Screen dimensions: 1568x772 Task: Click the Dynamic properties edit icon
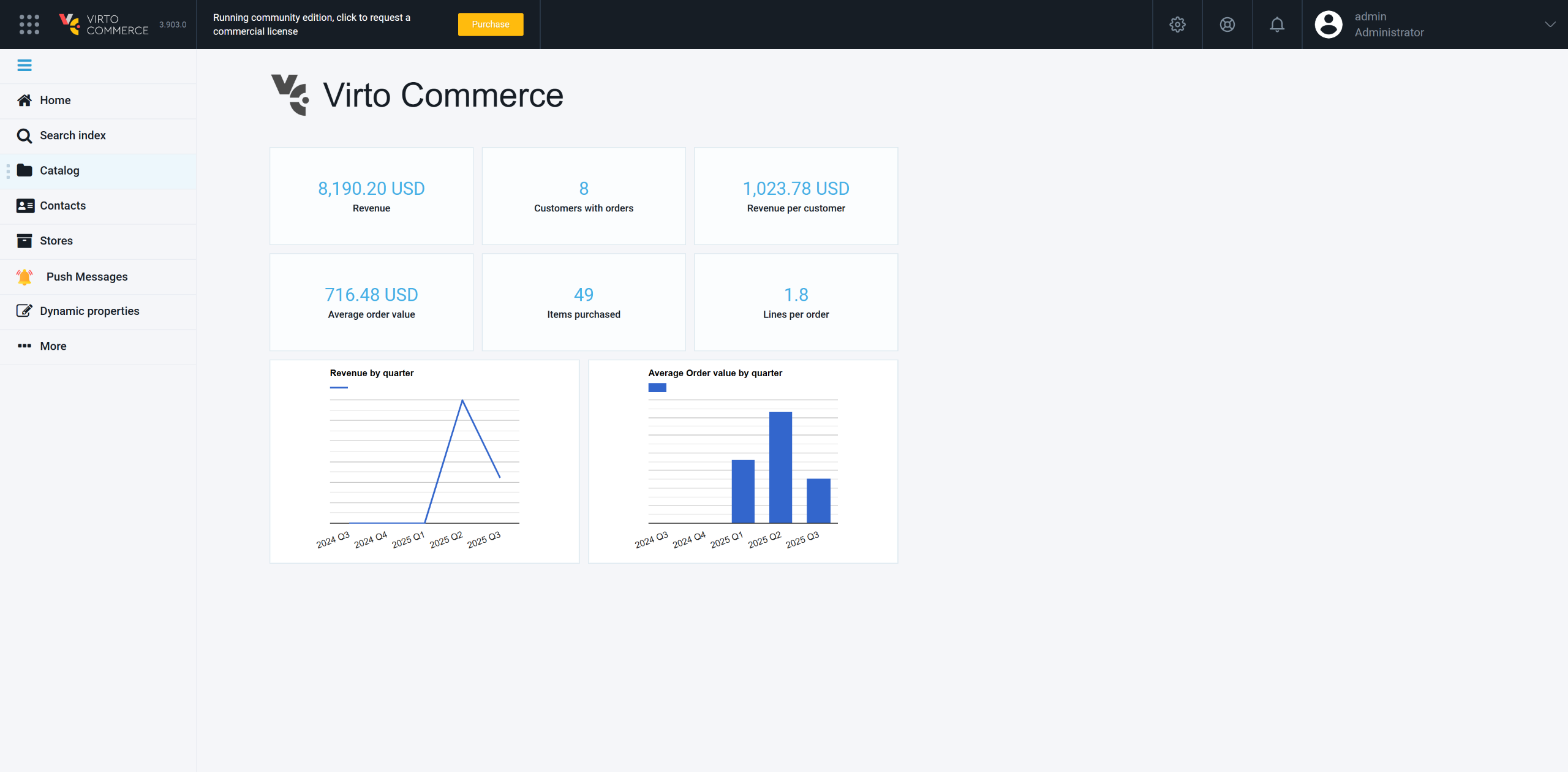click(24, 311)
